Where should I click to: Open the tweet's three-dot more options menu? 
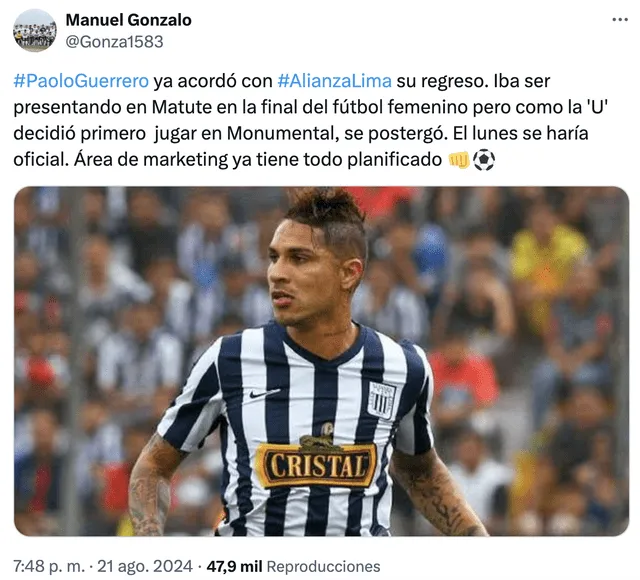coord(620,20)
